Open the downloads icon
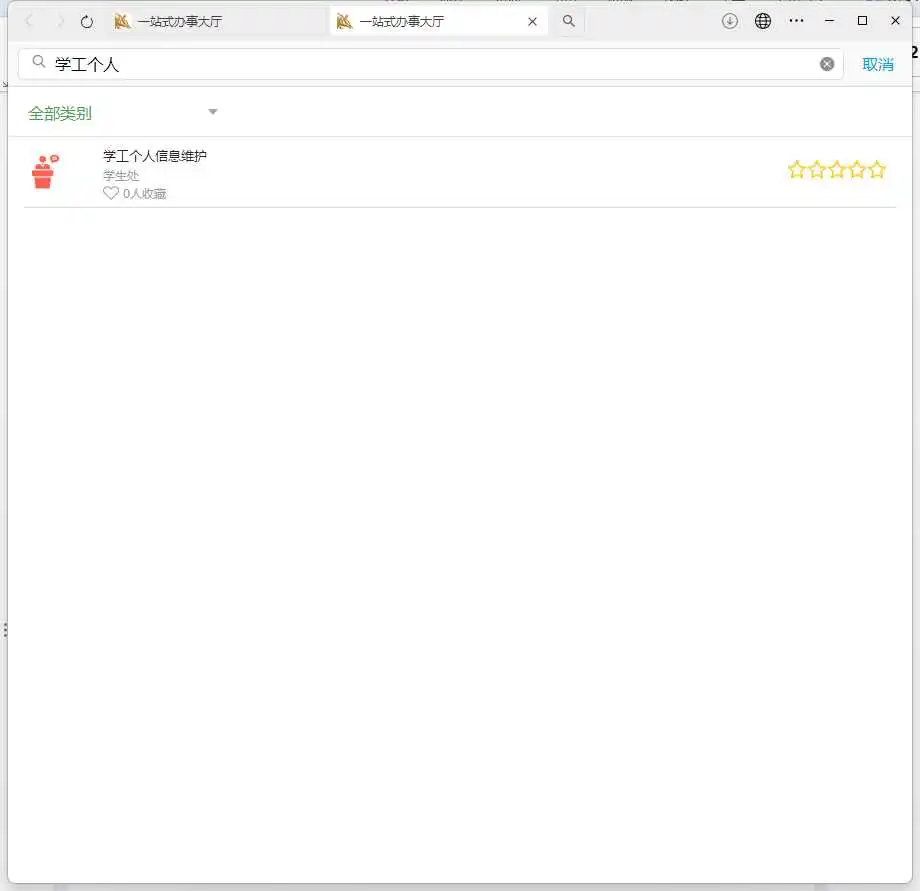Viewport: 920px width, 891px height. click(x=730, y=21)
